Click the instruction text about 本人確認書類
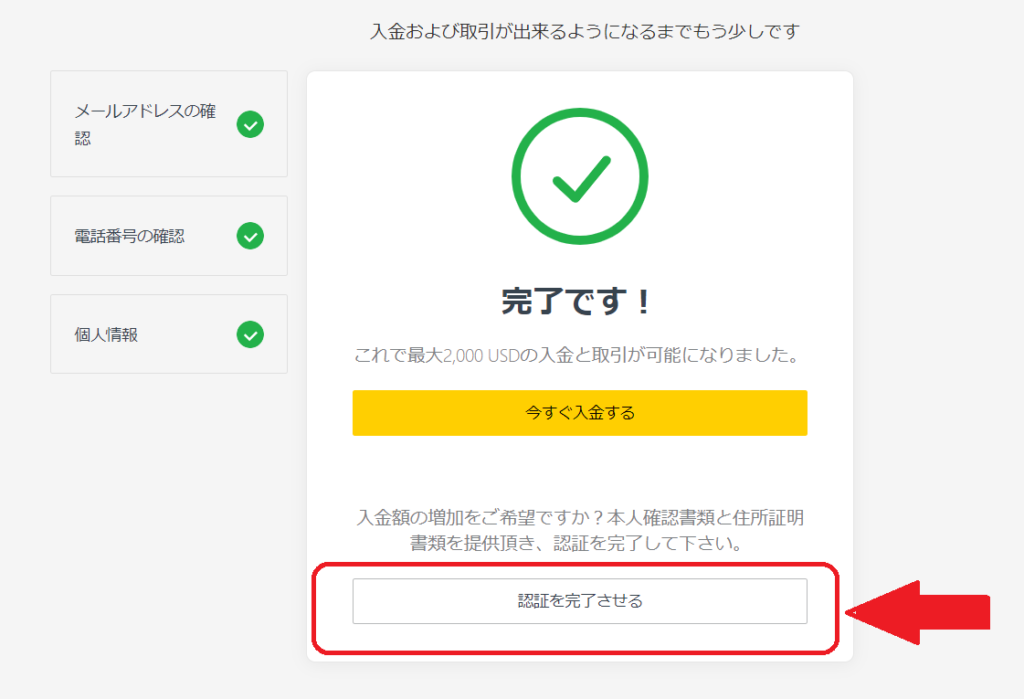Screen dimensions: 1024x699 pyautogui.click(x=580, y=530)
